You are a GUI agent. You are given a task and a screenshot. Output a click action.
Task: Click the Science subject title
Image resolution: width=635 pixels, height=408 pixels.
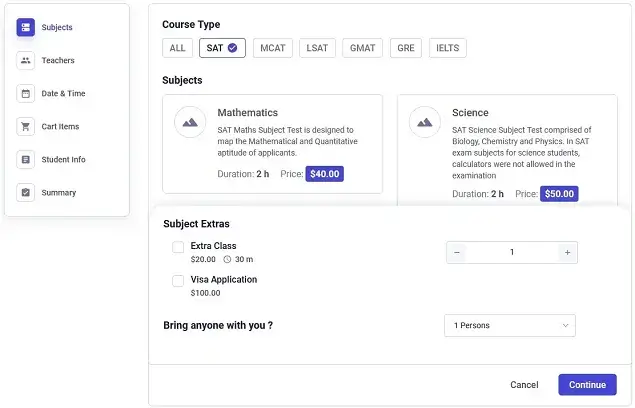(470, 113)
